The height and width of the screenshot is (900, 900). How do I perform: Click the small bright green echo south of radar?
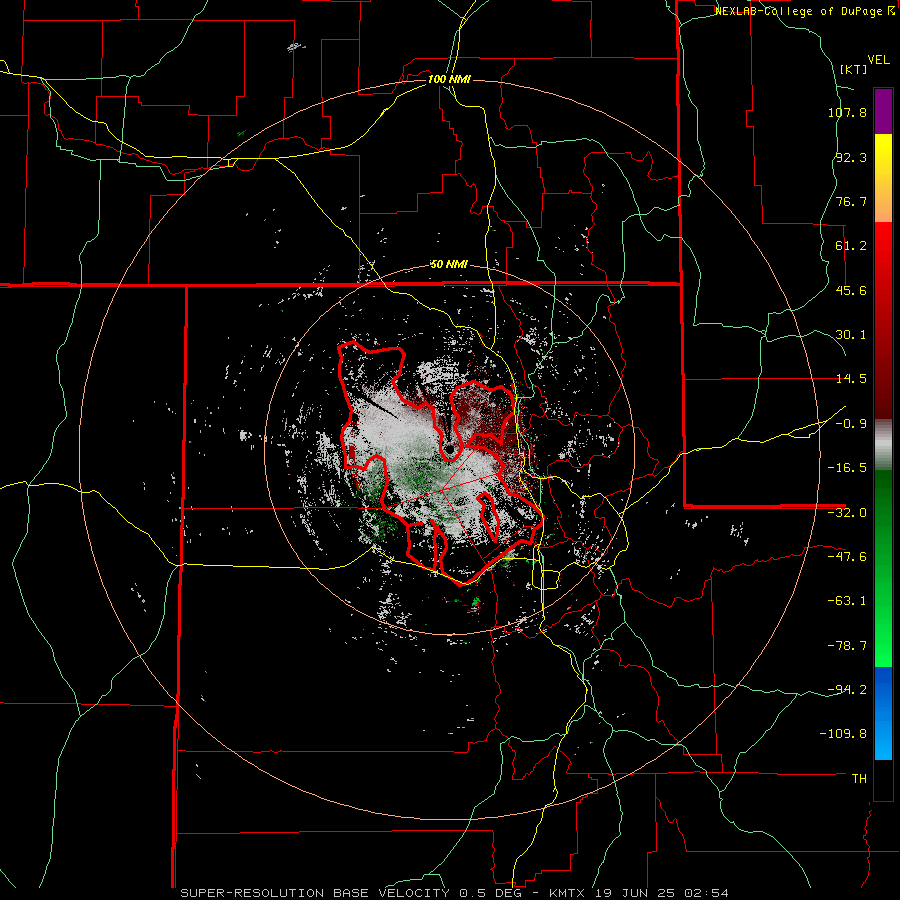pyautogui.click(x=476, y=602)
